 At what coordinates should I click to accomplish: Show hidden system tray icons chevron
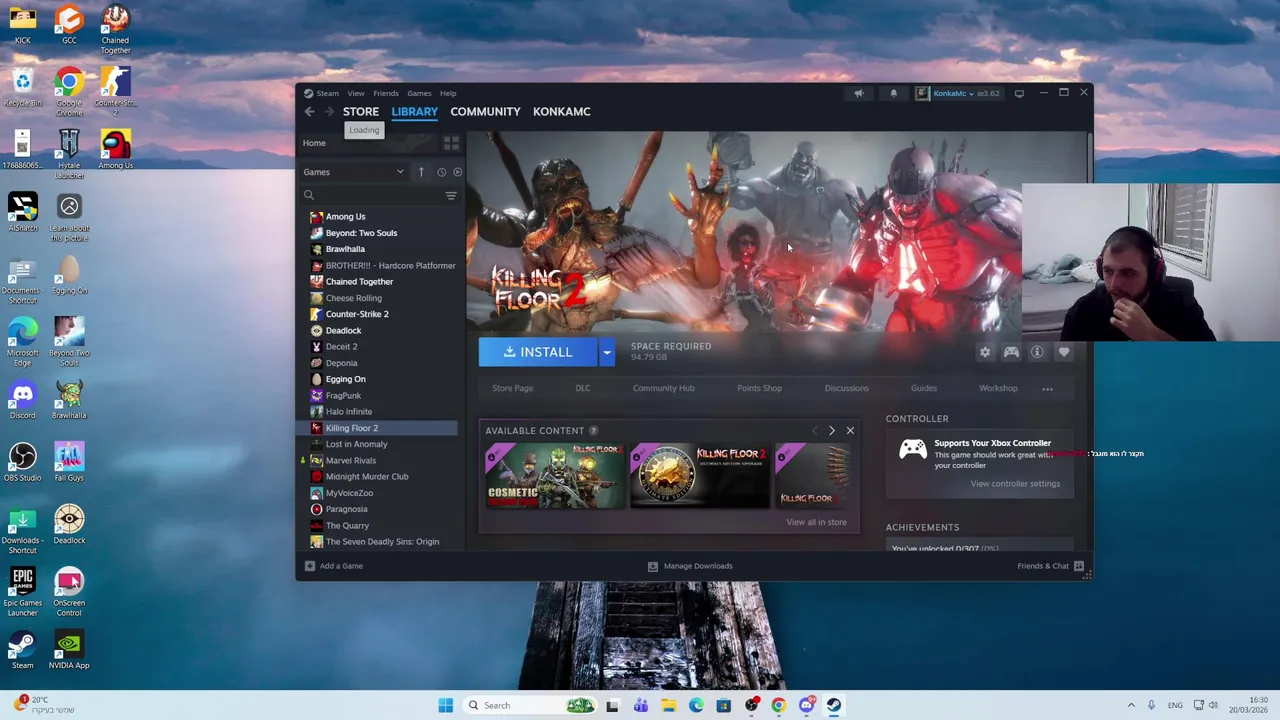click(1131, 705)
